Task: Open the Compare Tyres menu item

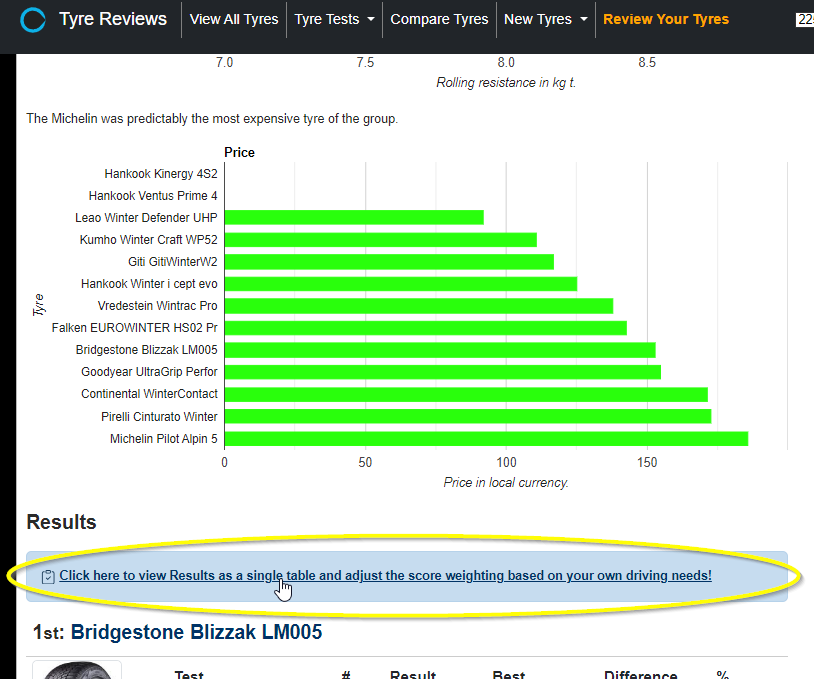Action: click(x=439, y=19)
